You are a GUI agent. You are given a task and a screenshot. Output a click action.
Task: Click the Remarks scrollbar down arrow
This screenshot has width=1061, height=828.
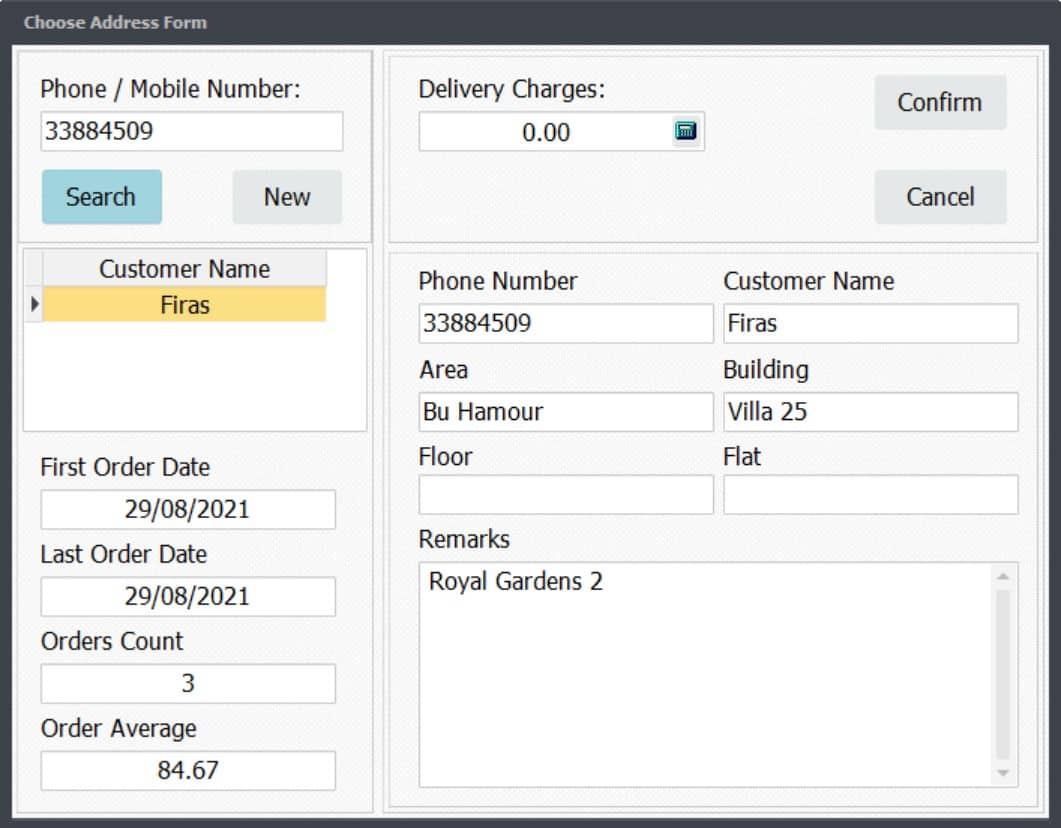1003,773
